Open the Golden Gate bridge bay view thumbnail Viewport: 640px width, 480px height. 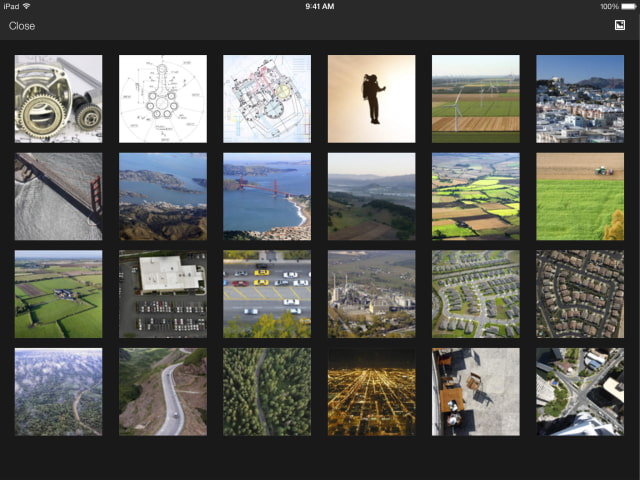click(267, 196)
